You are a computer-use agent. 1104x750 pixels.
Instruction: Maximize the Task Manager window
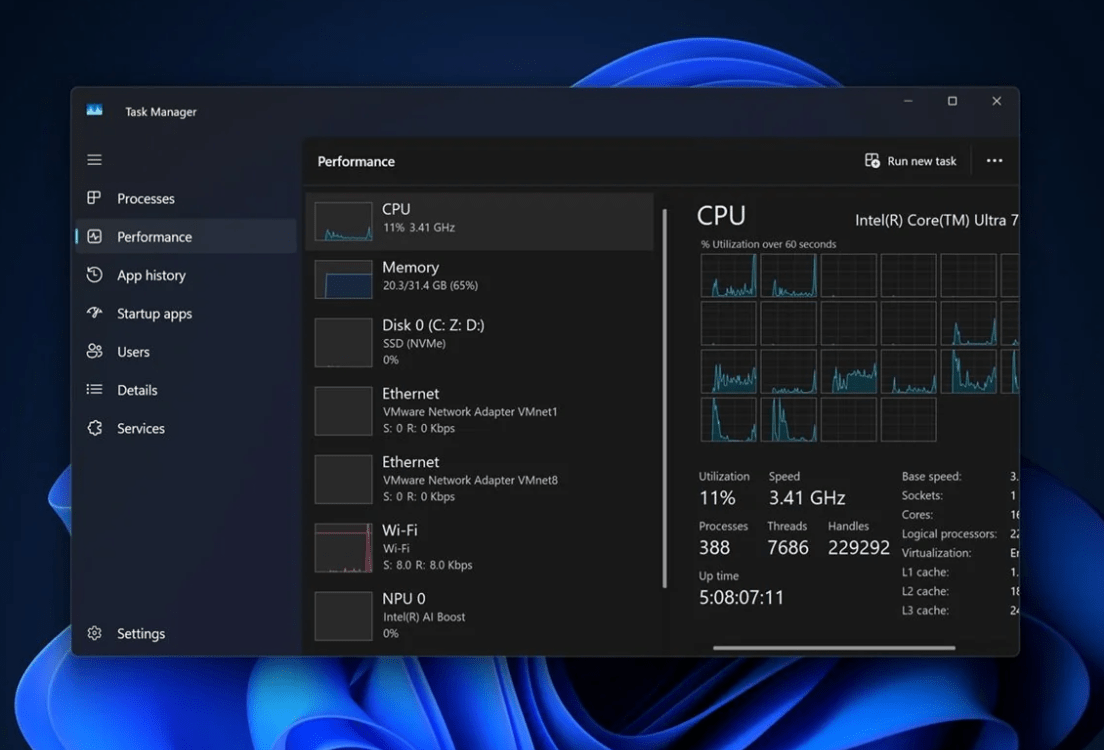pyautogui.click(x=952, y=101)
